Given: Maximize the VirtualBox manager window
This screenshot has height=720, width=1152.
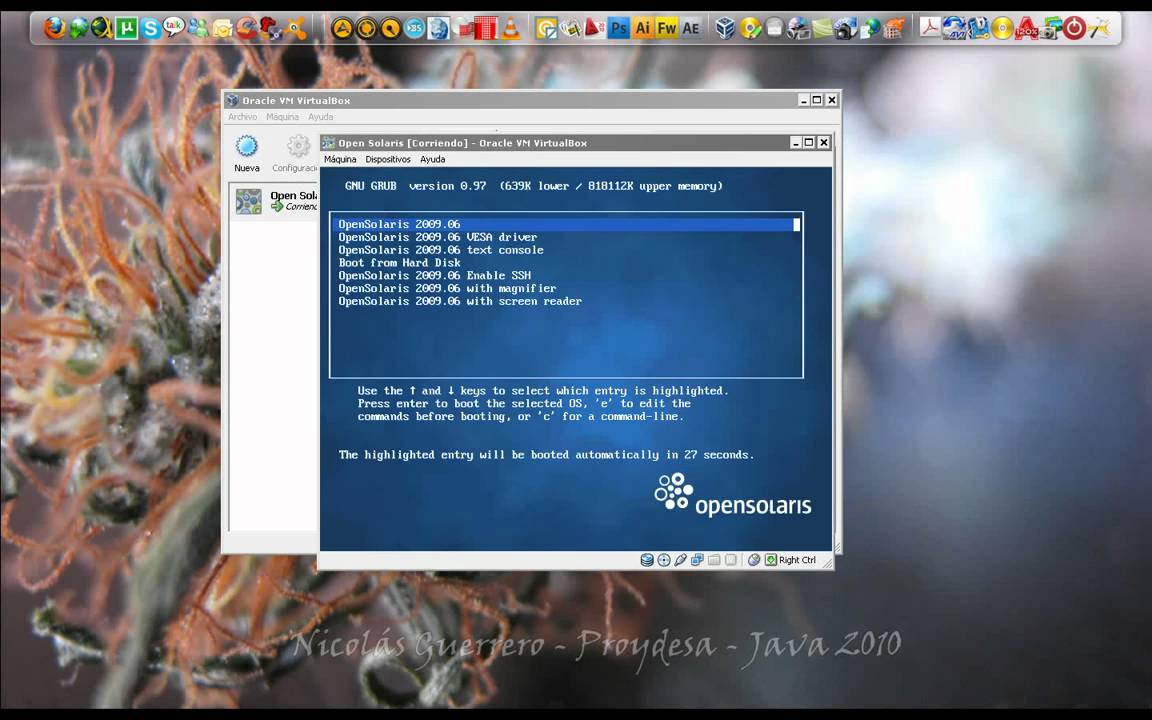Looking at the screenshot, I should click(x=817, y=100).
